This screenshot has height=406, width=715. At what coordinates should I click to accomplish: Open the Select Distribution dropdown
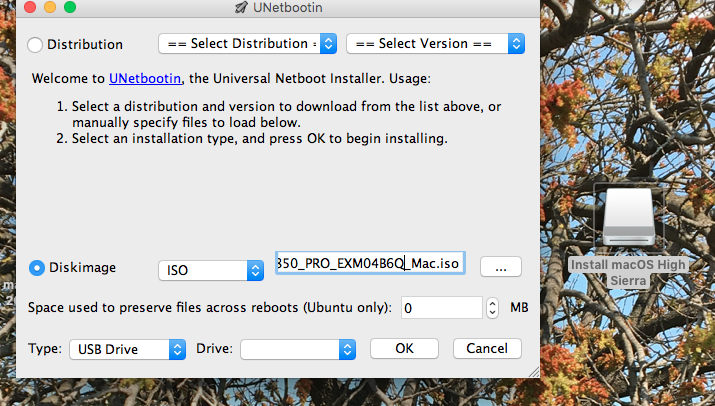(248, 44)
